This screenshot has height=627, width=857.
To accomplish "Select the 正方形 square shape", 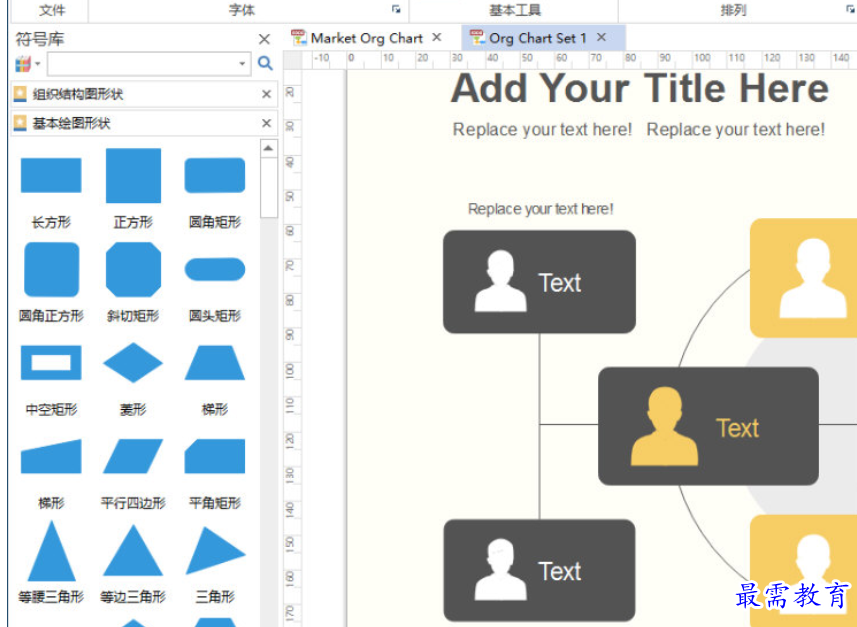I will coord(133,175).
